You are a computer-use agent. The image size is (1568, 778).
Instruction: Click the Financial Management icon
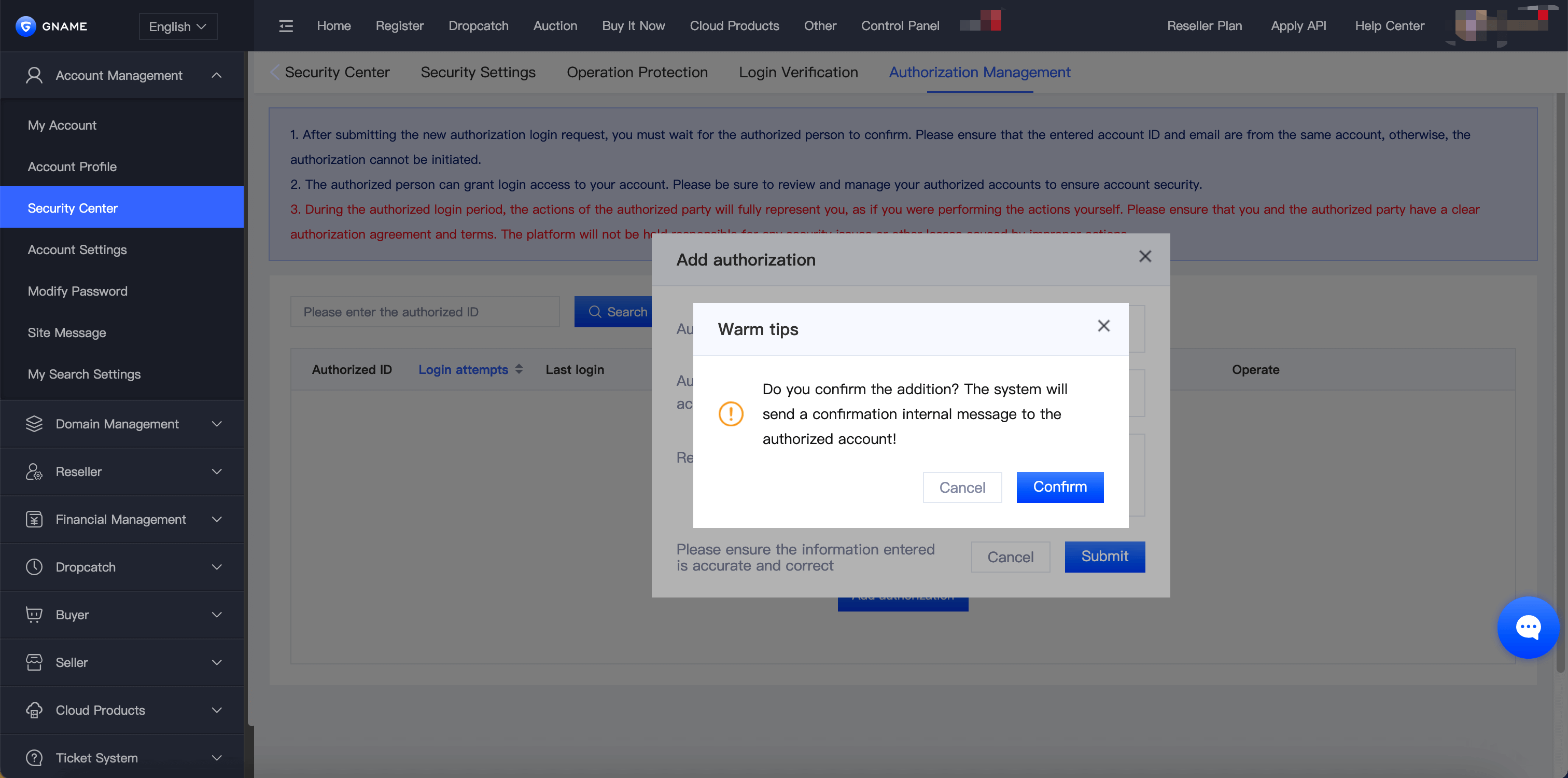34,519
